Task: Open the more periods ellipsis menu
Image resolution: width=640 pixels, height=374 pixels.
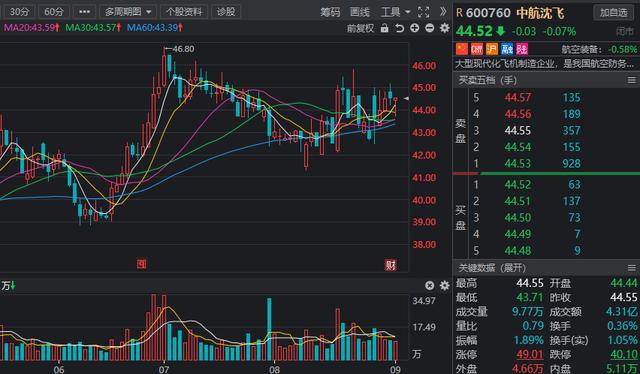Action: pyautogui.click(x=84, y=12)
